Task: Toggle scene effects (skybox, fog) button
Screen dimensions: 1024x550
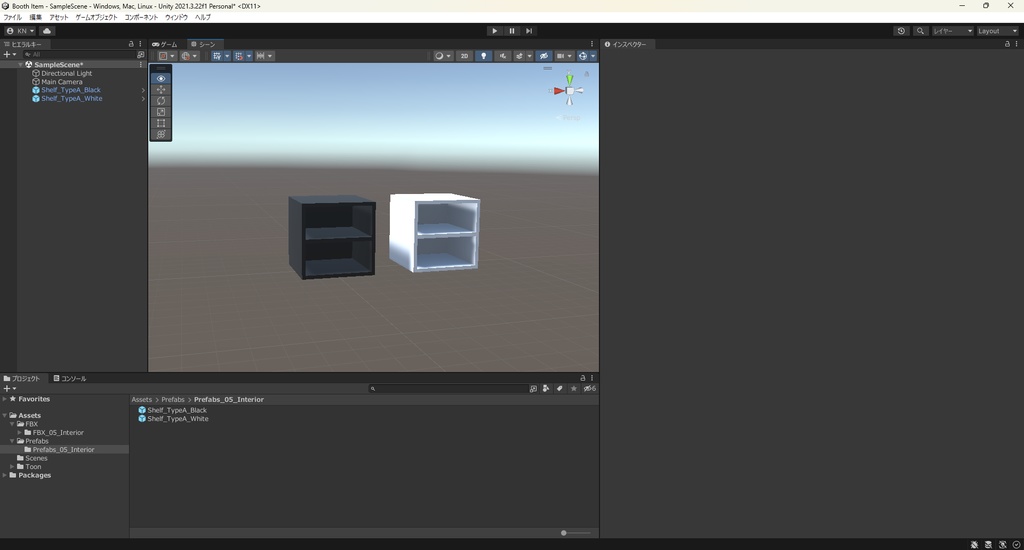Action: [519, 56]
